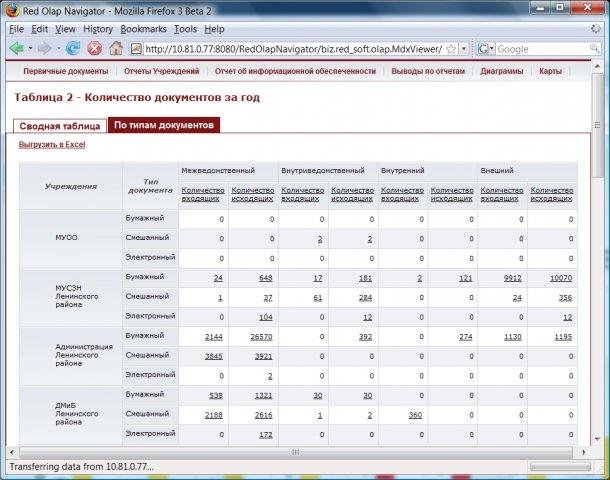Viewport: 610px width, 480px height.
Task: Click the scroll up arrow
Action: pos(598,67)
